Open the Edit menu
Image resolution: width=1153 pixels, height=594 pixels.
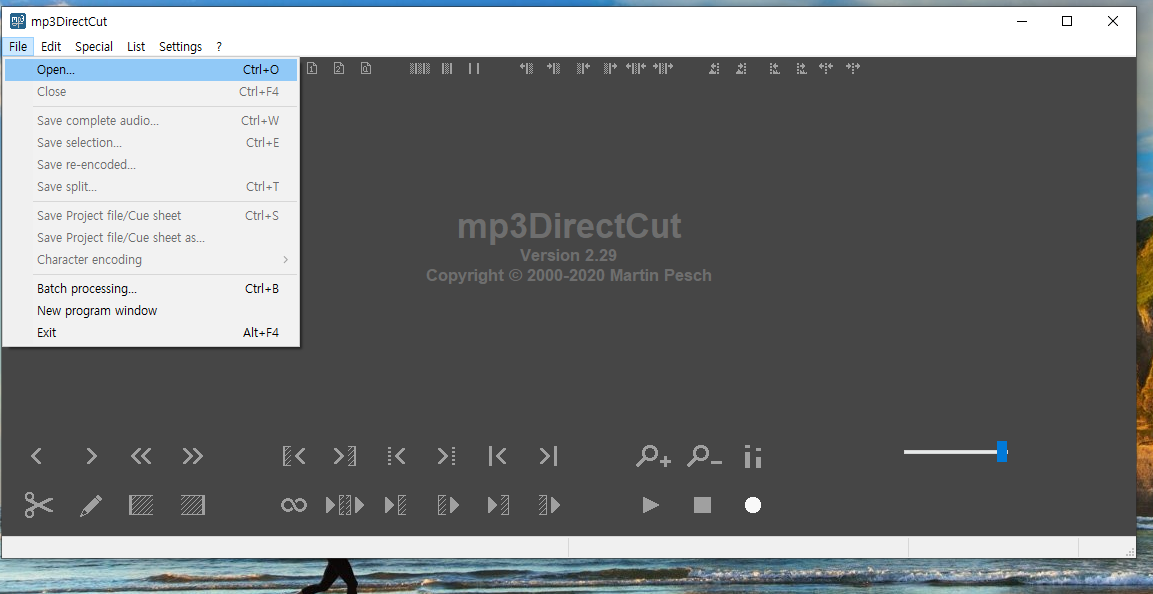click(51, 46)
